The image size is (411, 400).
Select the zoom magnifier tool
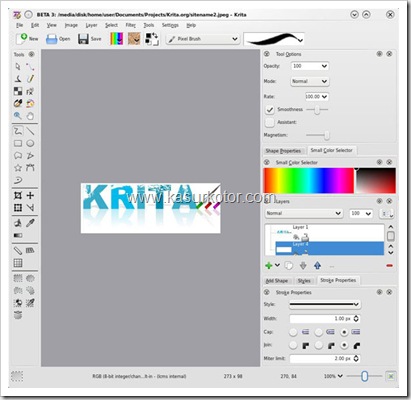coord(18,116)
